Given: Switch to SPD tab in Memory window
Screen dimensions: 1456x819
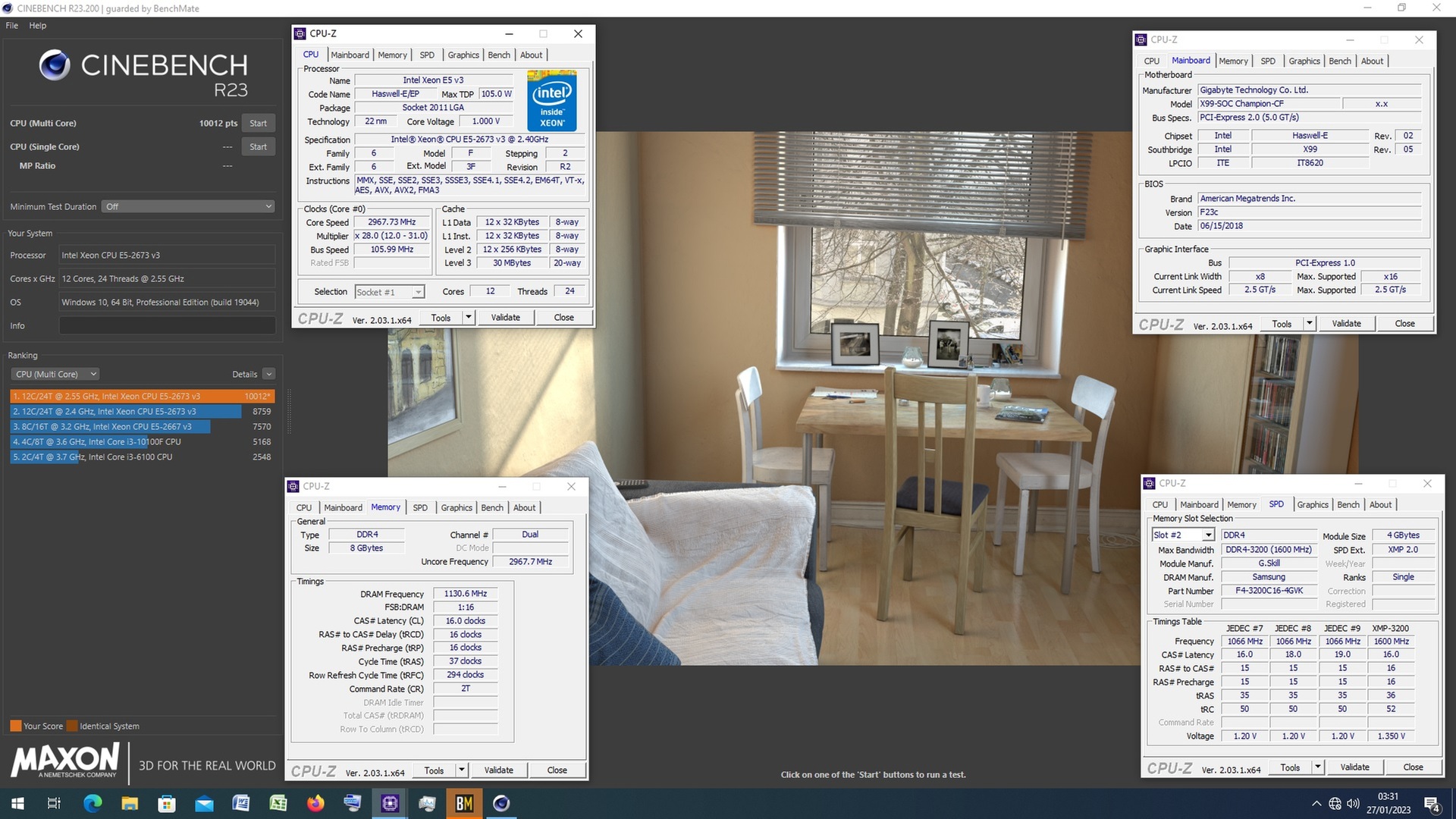Looking at the screenshot, I should 420,508.
